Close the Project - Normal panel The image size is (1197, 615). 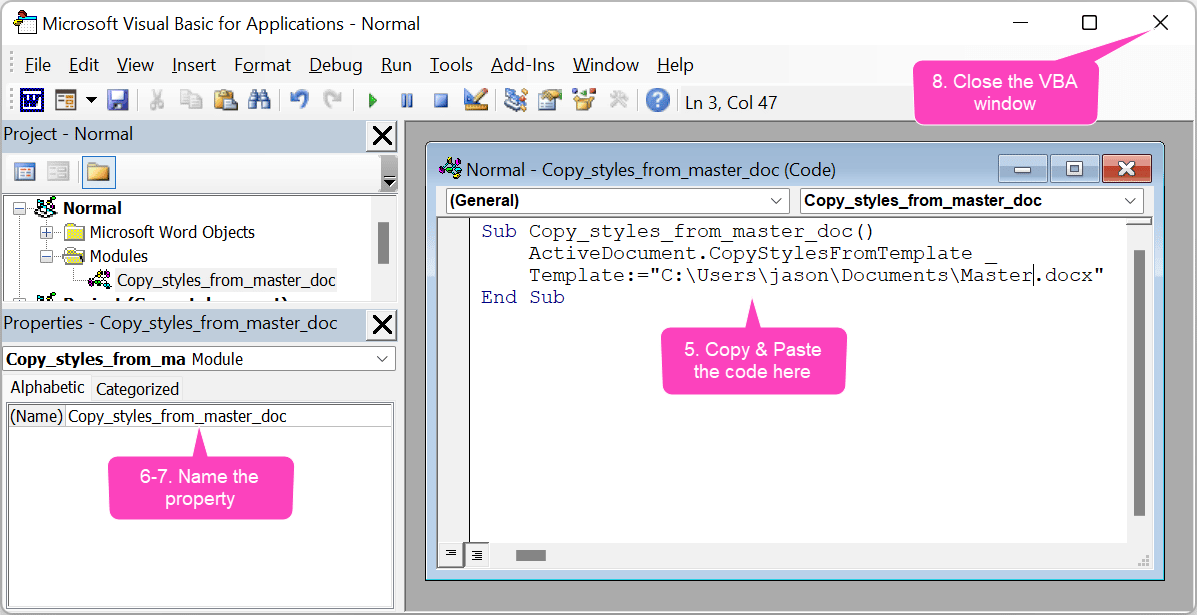[382, 137]
